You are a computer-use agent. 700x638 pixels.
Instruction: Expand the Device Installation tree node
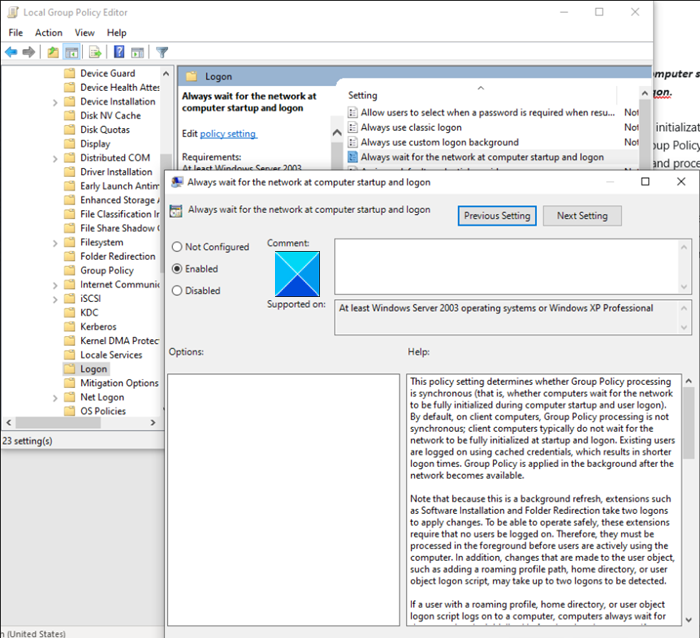pyautogui.click(x=55, y=102)
